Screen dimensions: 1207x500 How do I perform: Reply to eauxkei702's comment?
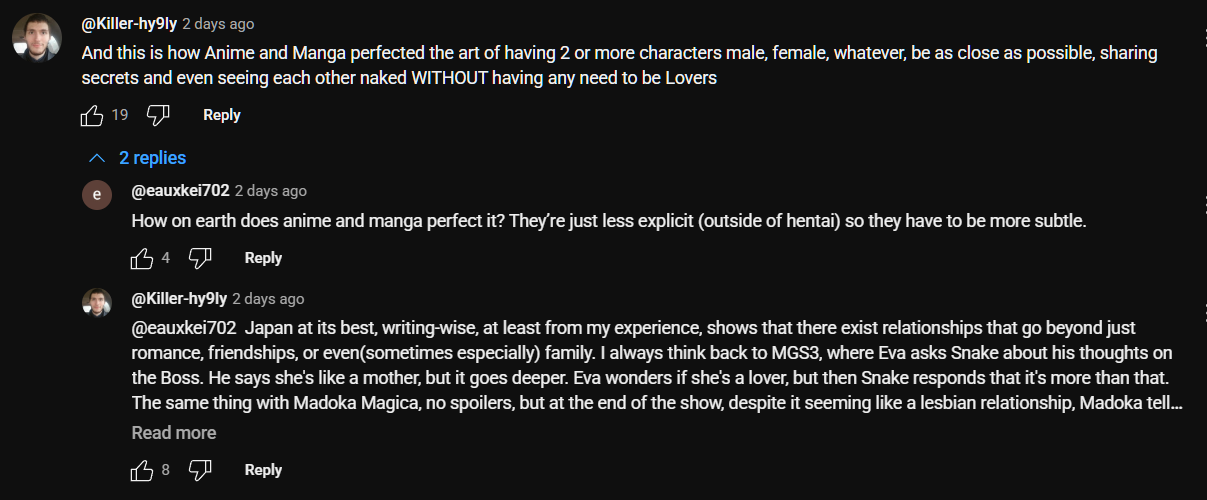coord(263,258)
